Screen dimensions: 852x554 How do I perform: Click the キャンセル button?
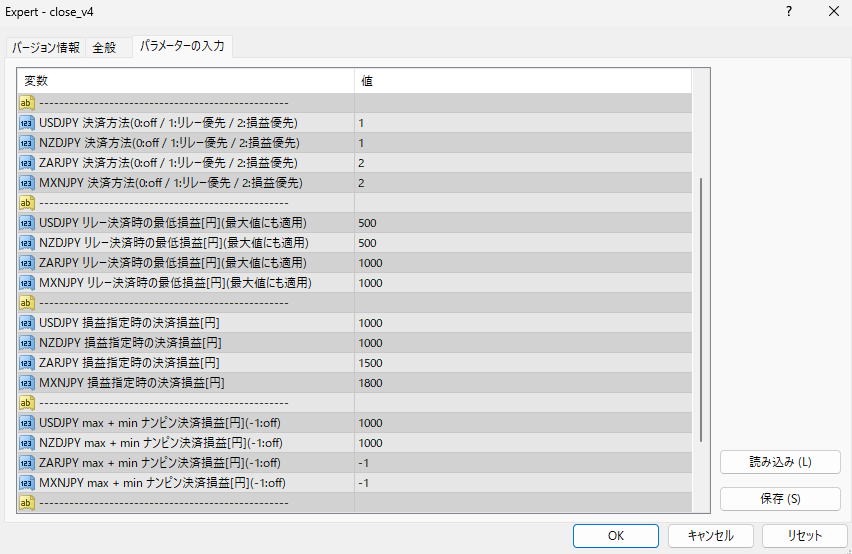coord(710,536)
